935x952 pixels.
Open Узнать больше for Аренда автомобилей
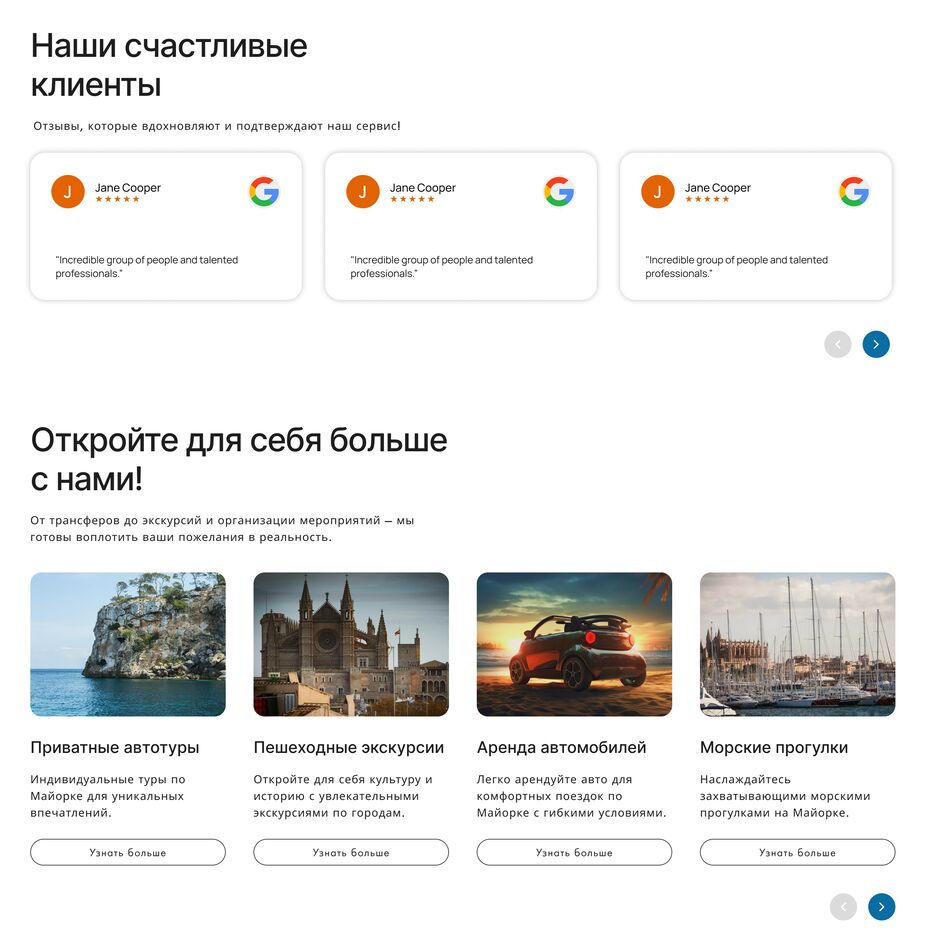[574, 852]
